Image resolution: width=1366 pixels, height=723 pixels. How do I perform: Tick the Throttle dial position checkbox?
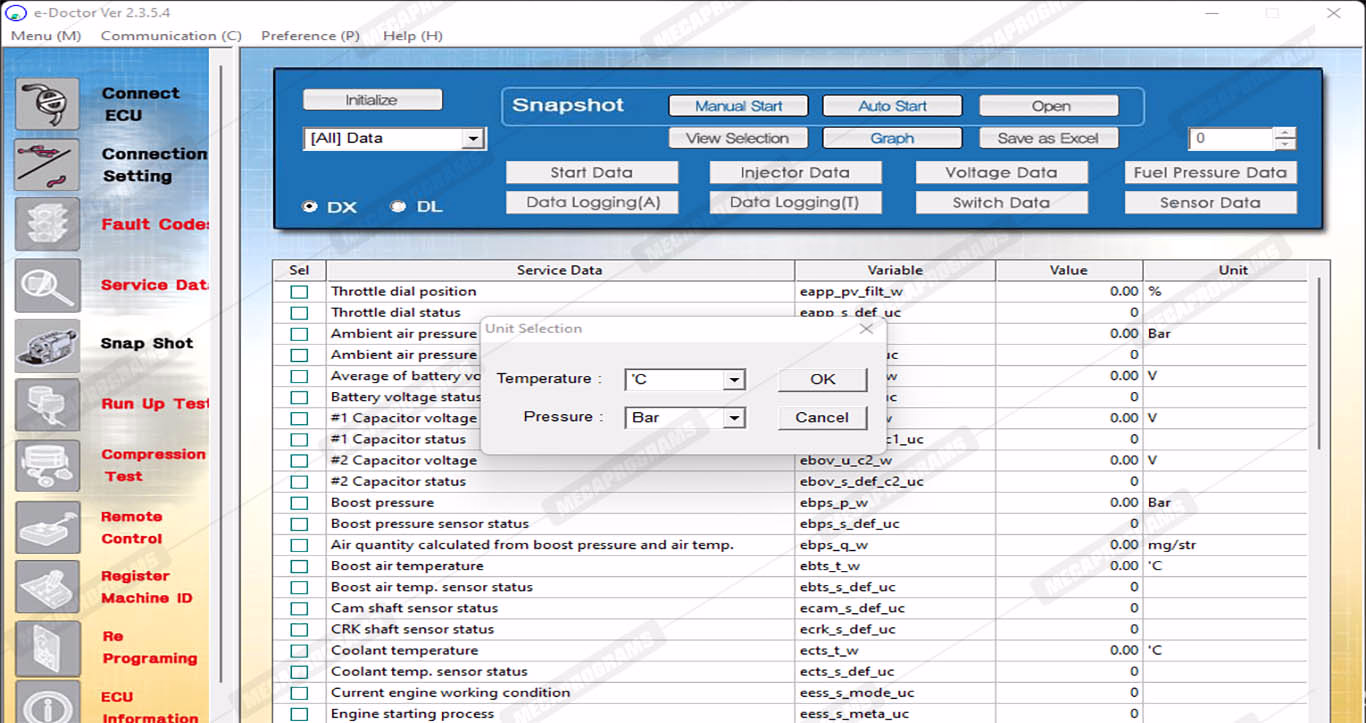299,292
